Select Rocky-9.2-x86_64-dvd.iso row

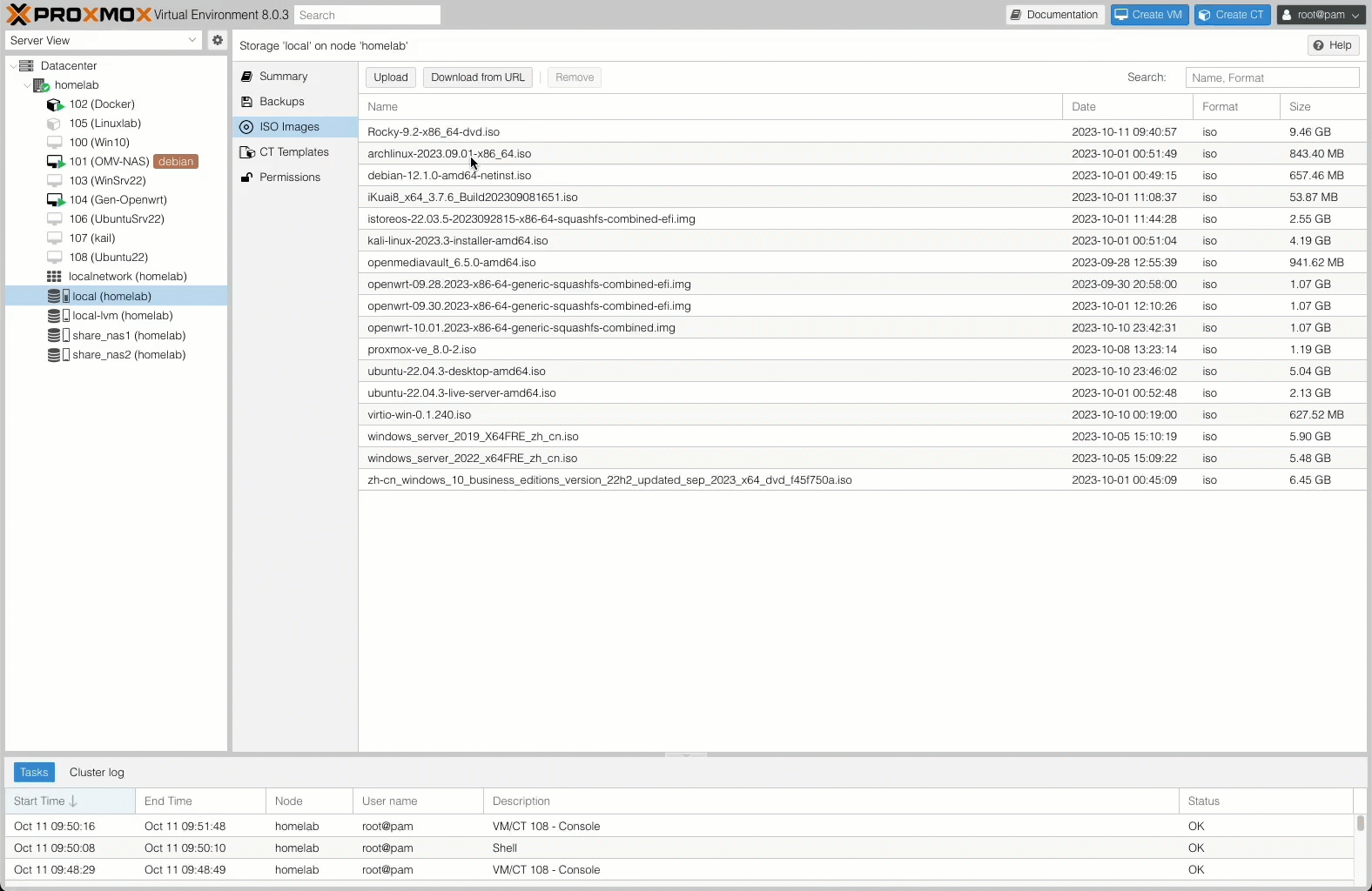[862, 132]
